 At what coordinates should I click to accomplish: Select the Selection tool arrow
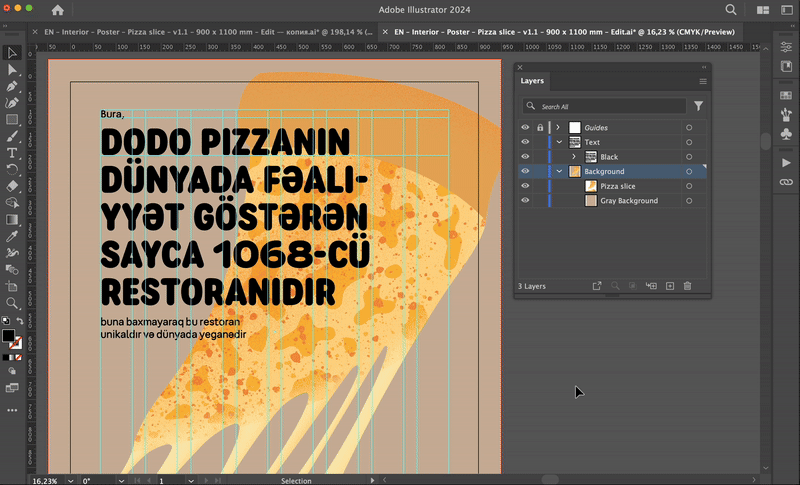click(12, 53)
